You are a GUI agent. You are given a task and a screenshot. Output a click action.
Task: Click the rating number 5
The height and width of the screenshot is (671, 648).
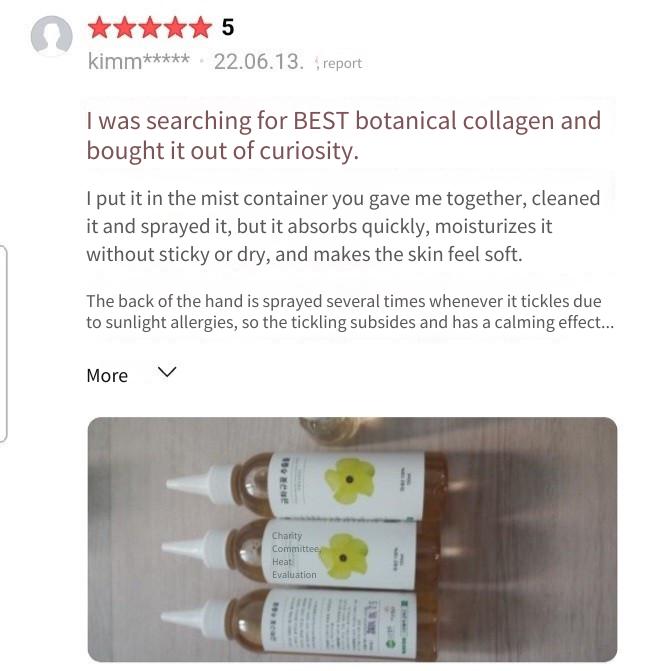[x=228, y=27]
